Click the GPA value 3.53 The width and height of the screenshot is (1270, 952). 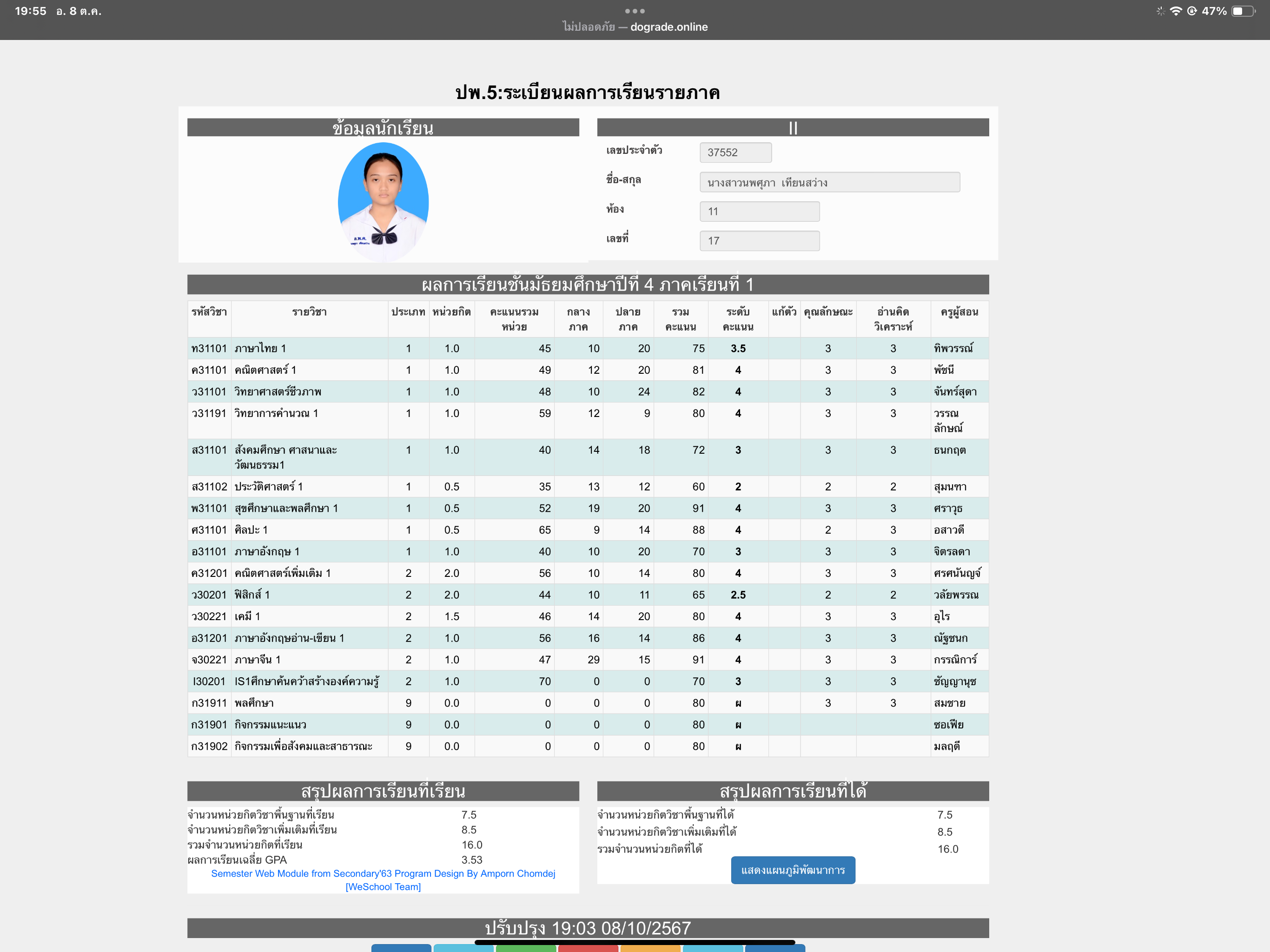pyautogui.click(x=472, y=859)
